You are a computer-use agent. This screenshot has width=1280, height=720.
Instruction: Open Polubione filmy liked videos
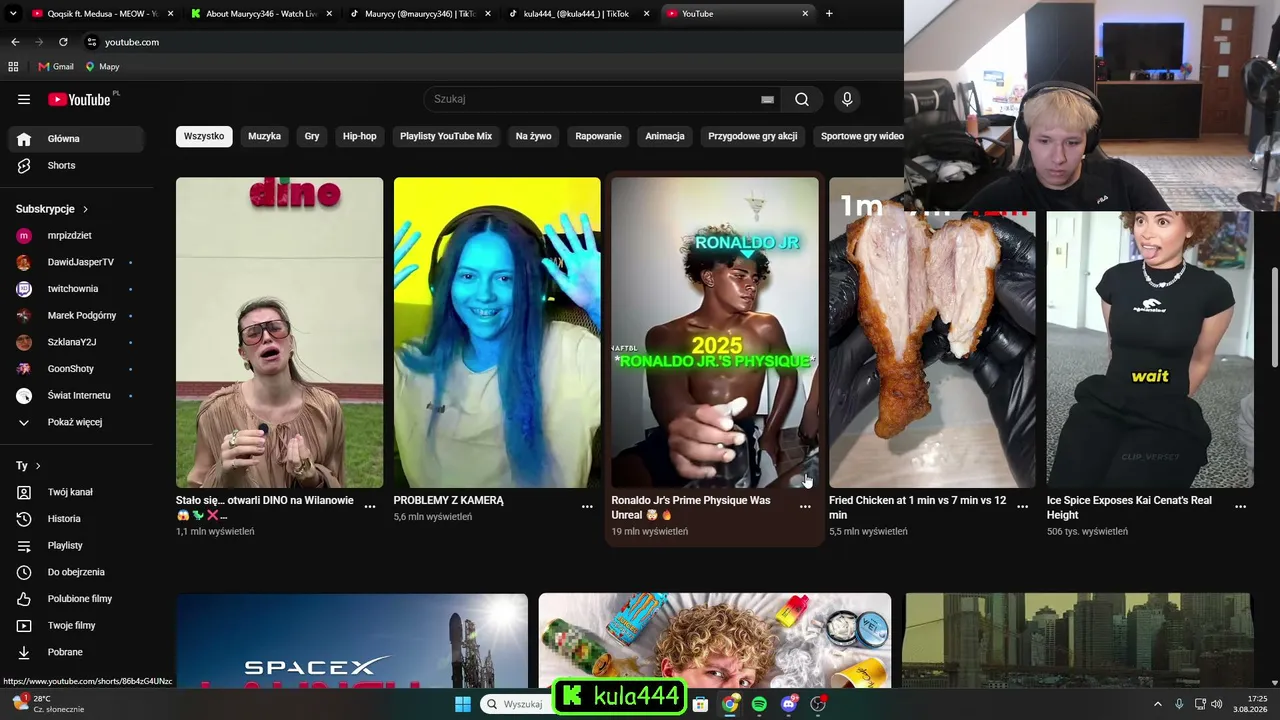click(x=76, y=599)
